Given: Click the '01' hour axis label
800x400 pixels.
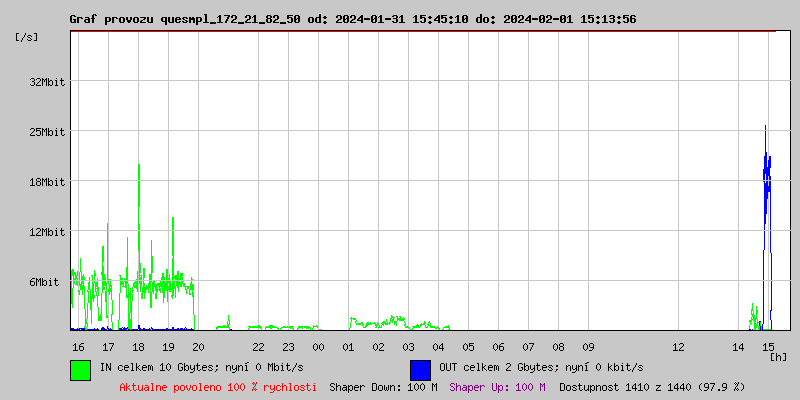Looking at the screenshot, I should pyautogui.click(x=348, y=347).
